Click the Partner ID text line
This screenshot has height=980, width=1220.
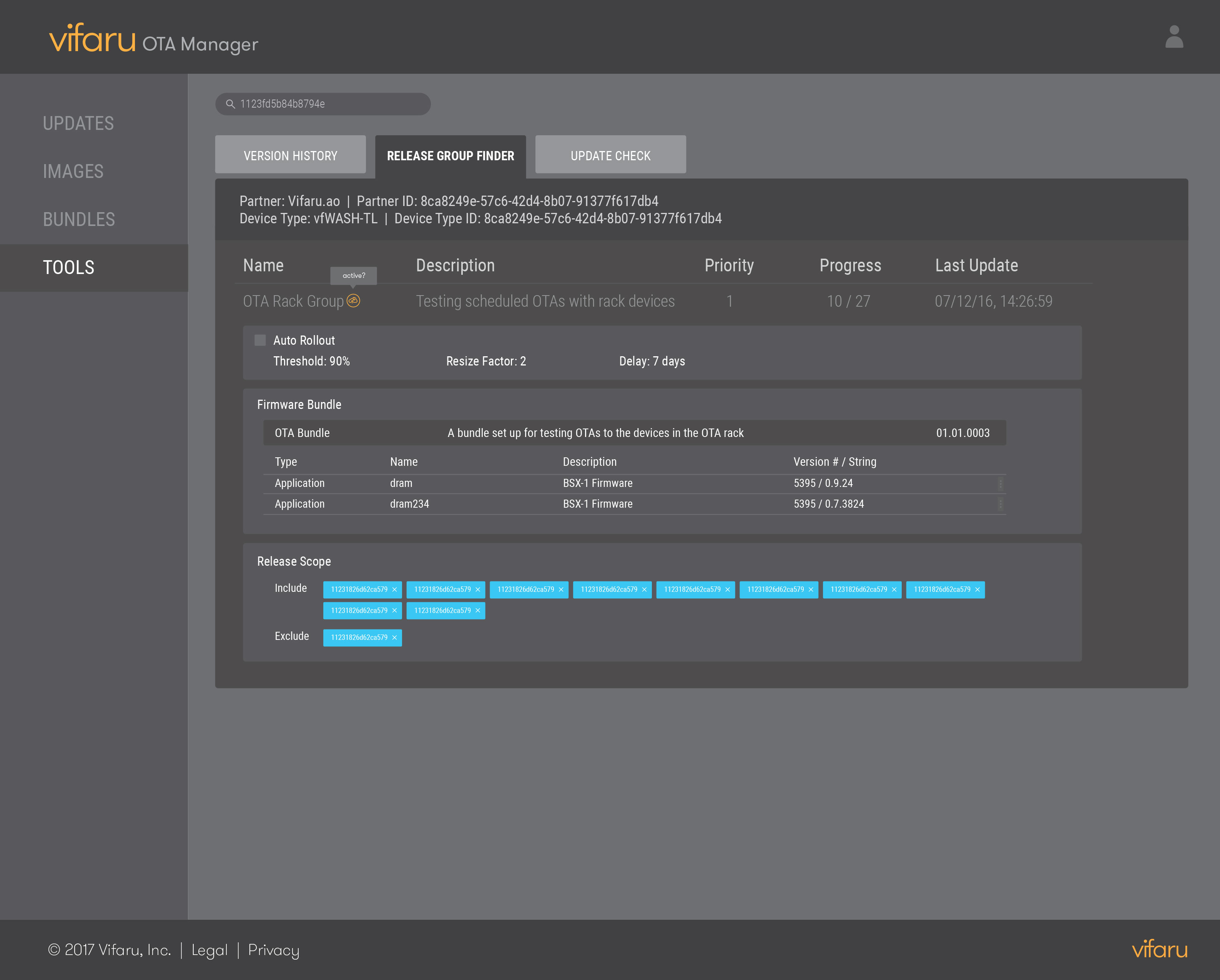tap(508, 201)
